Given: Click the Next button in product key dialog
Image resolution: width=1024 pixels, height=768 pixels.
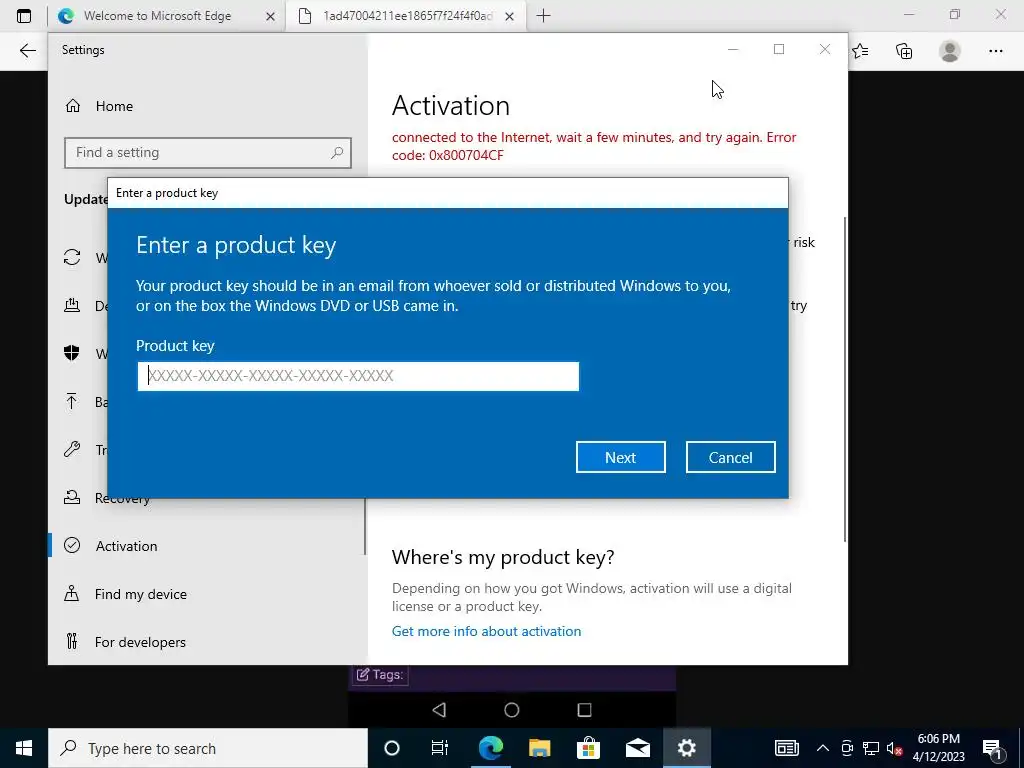Looking at the screenshot, I should tap(620, 457).
